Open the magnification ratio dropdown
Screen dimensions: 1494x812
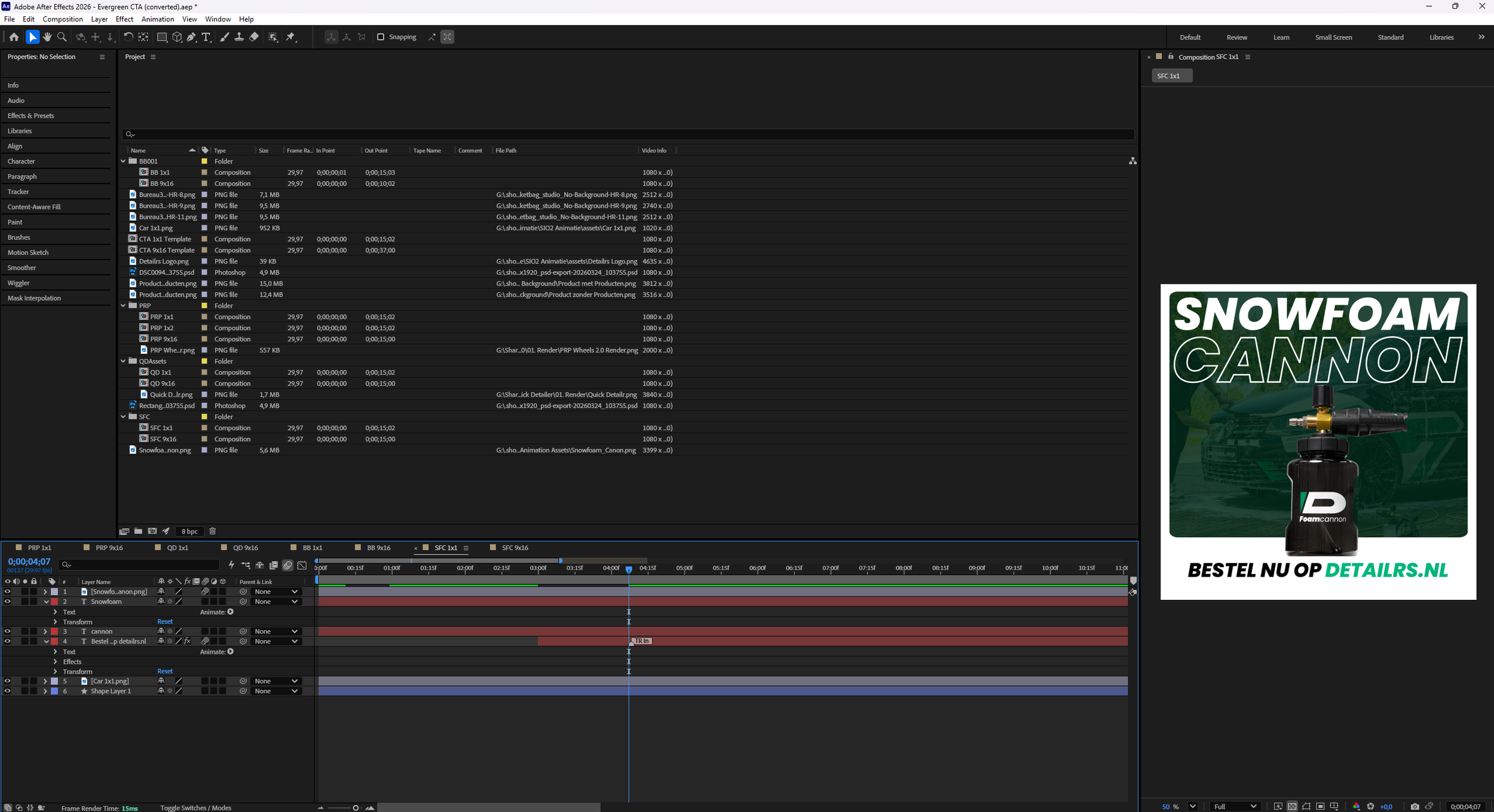click(x=1193, y=807)
